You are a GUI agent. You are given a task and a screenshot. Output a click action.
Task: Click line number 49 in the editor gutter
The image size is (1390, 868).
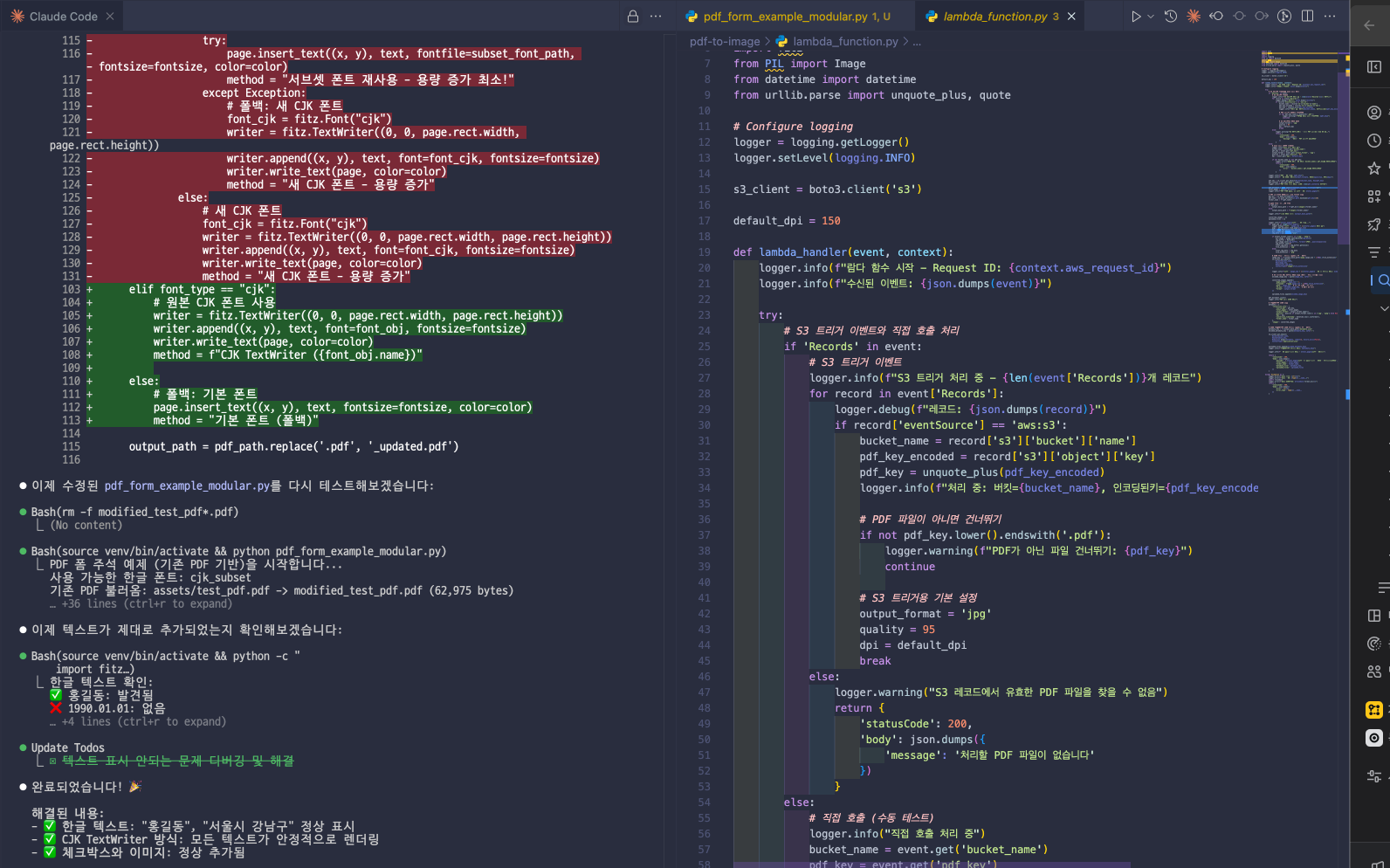click(704, 724)
